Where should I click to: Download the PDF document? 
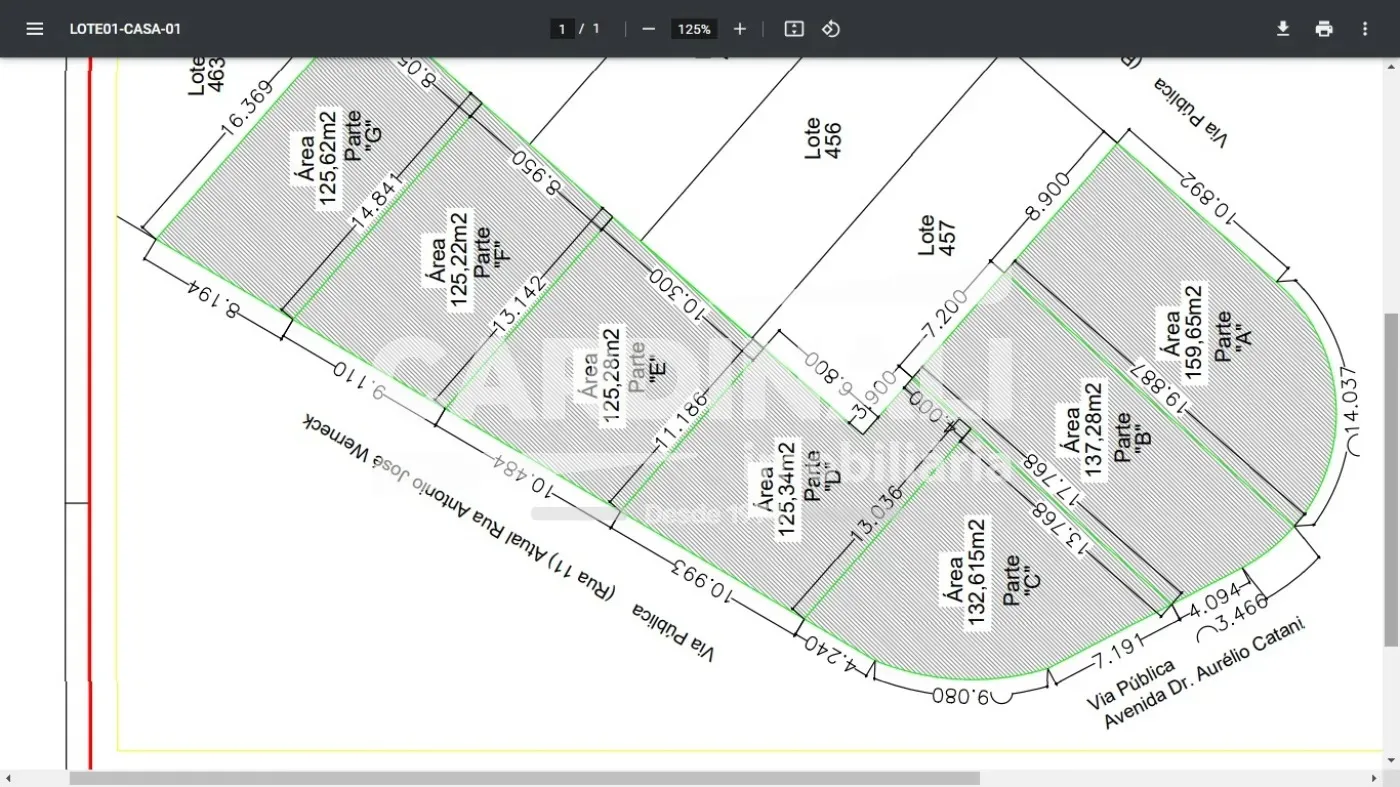pyautogui.click(x=1283, y=28)
